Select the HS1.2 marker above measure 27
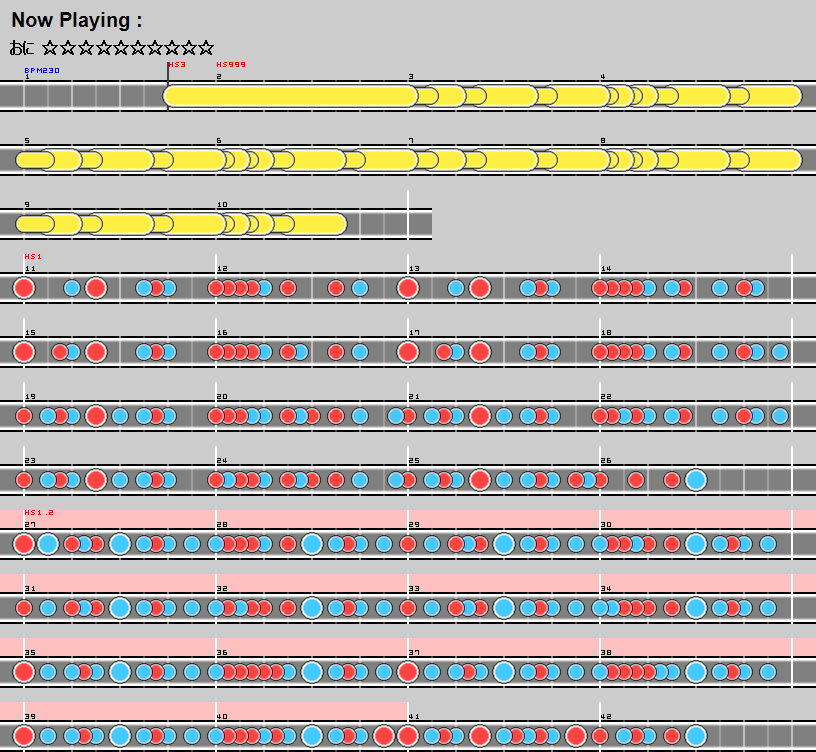Viewport: 816px width, 752px height. click(39, 513)
